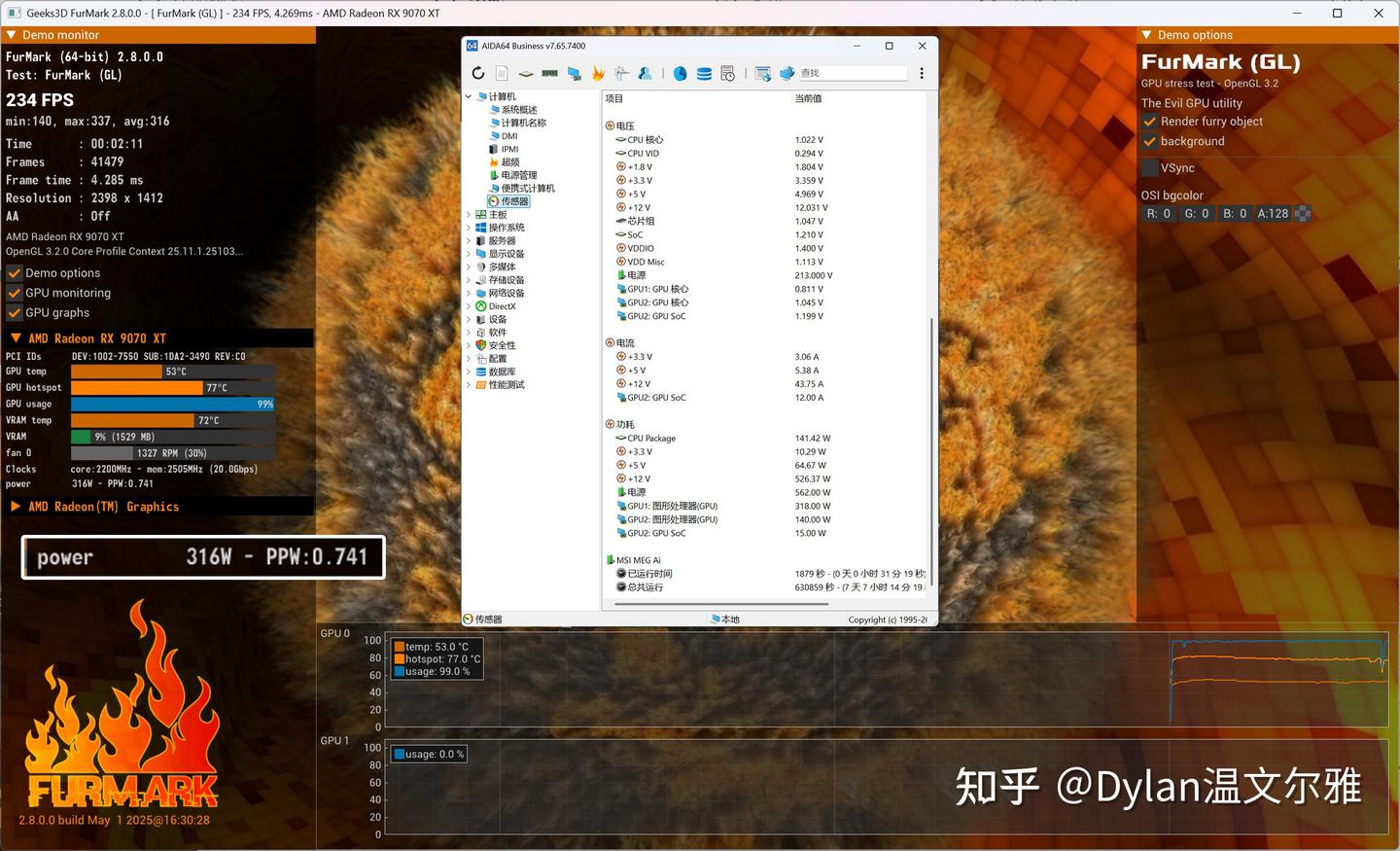
Task: Click the 主板 motherboard icon in the tree
Action: pos(481,215)
